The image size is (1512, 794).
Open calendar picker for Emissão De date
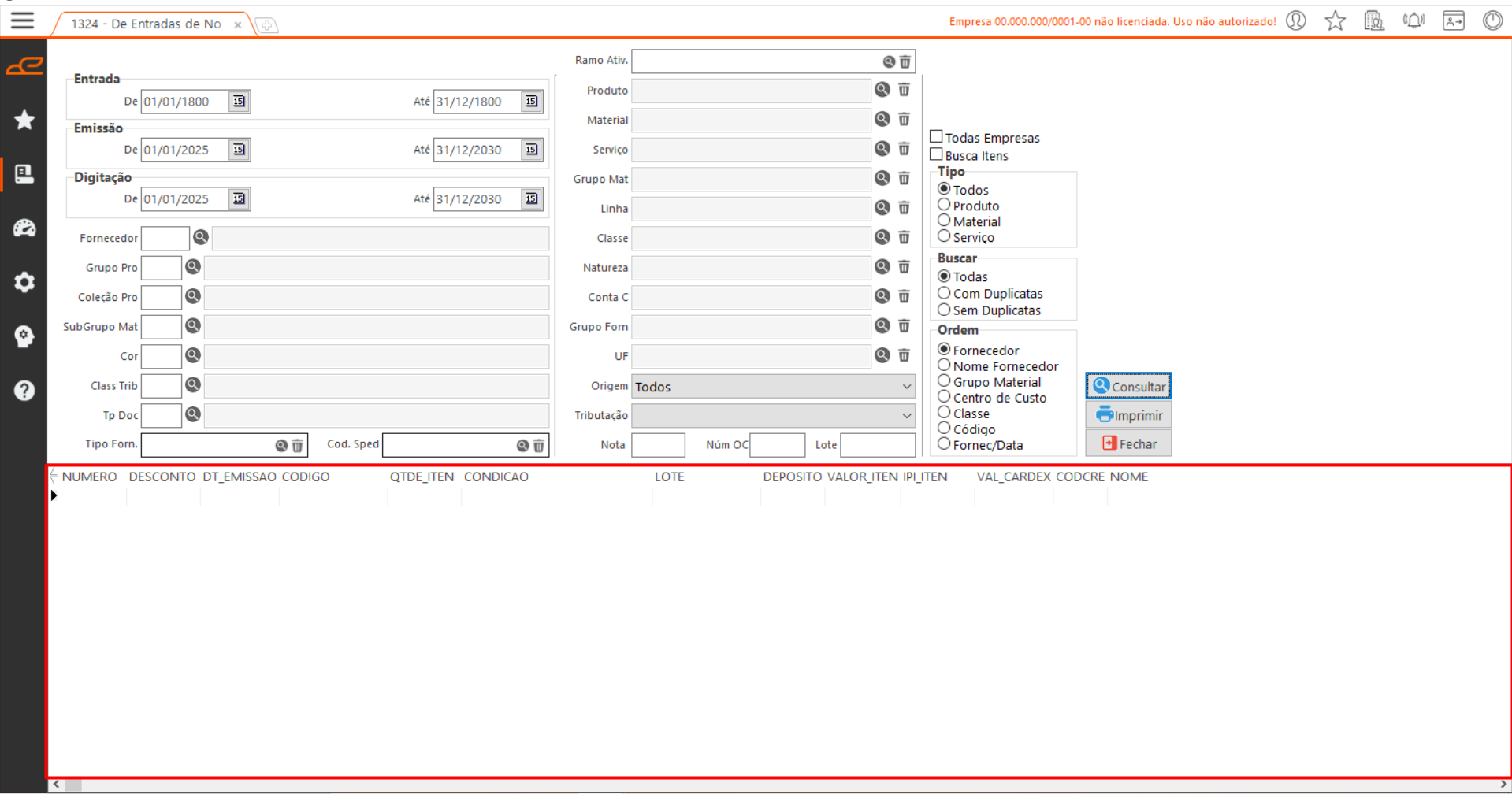[x=239, y=150]
